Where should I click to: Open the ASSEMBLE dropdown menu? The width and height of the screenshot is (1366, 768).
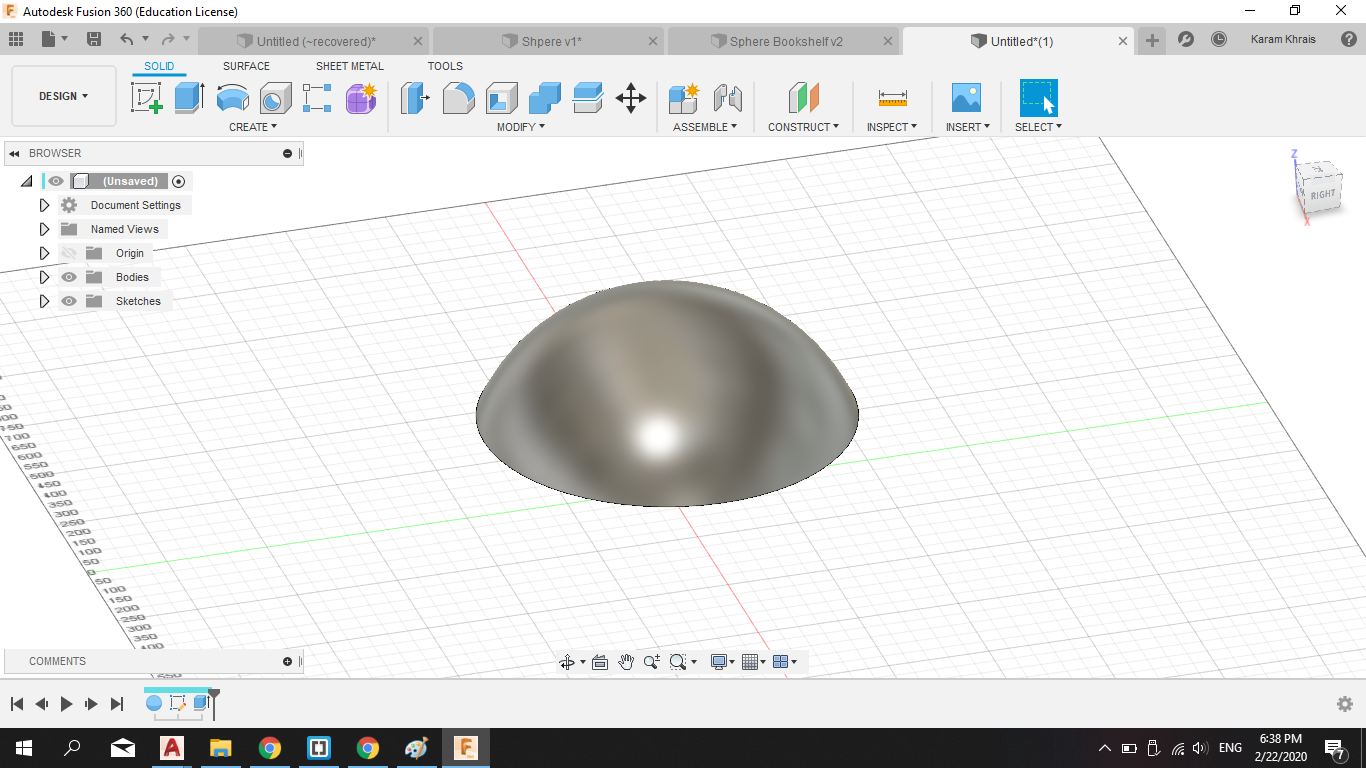(x=705, y=127)
